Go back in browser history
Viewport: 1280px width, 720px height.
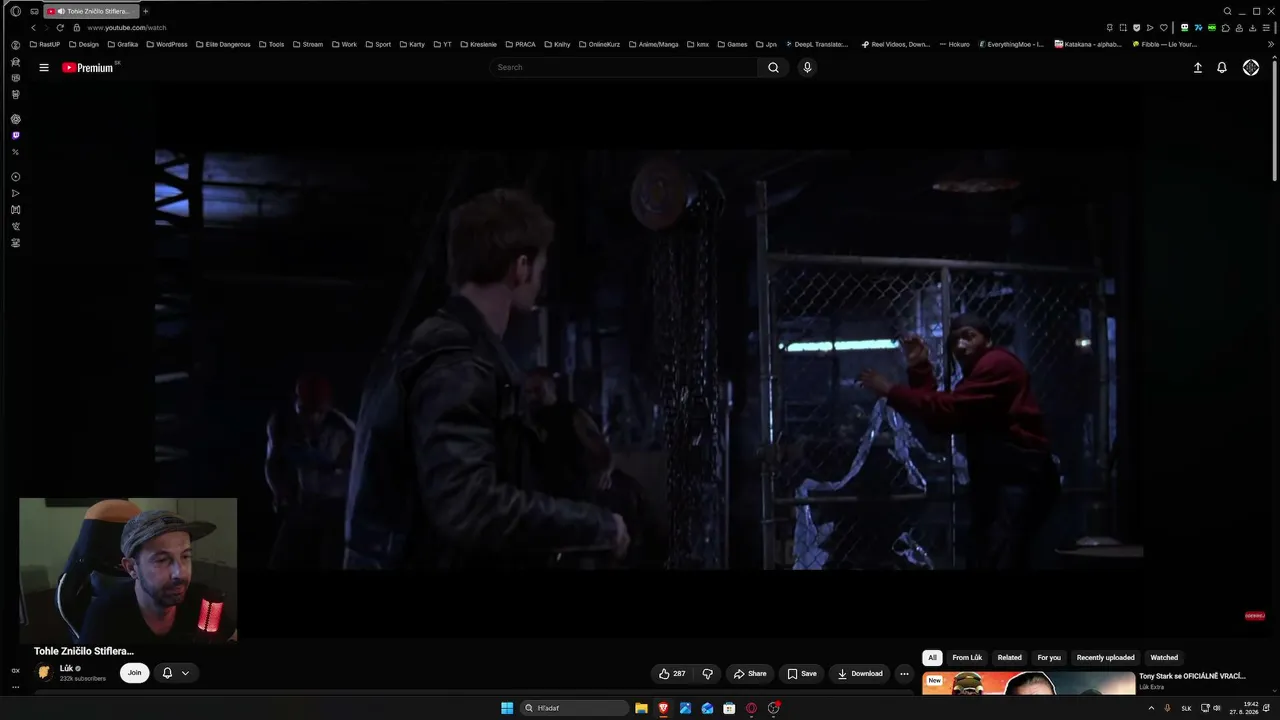tap(33, 28)
